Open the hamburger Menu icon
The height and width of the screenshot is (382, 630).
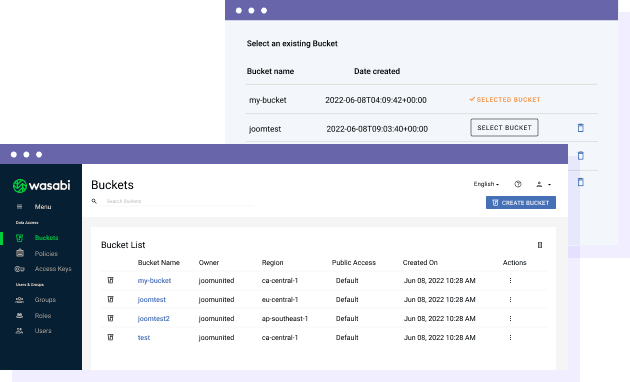(19, 206)
